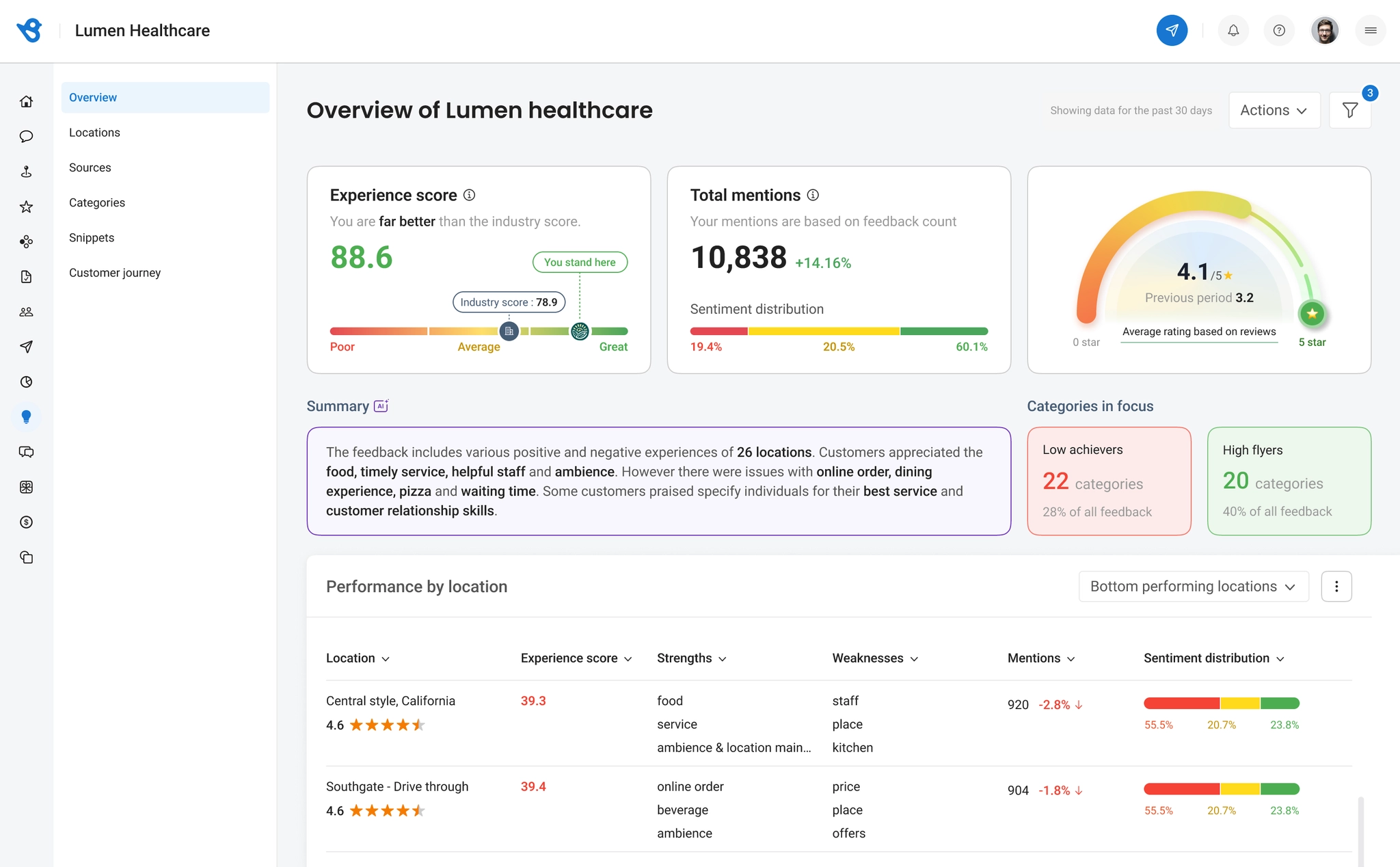Select the star icon in the sidebar
The image size is (1400, 867).
pyautogui.click(x=26, y=206)
